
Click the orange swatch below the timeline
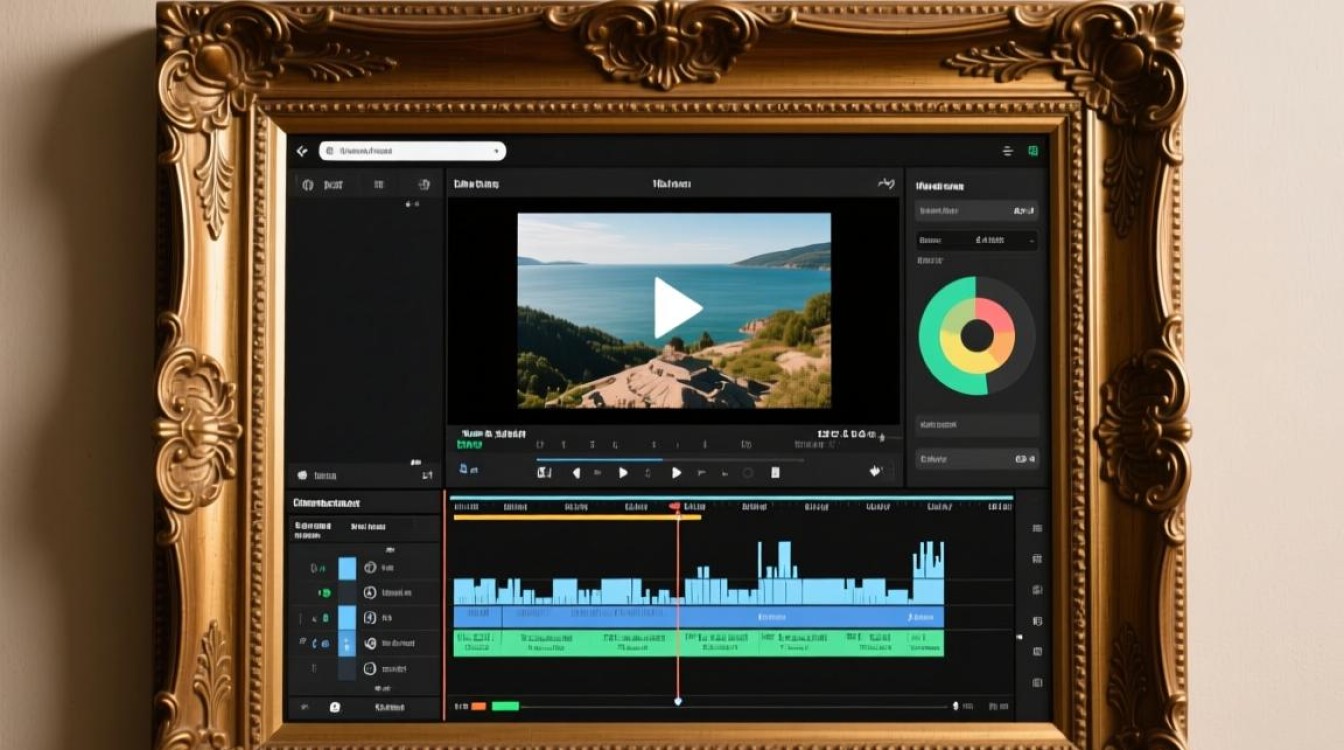(x=479, y=706)
